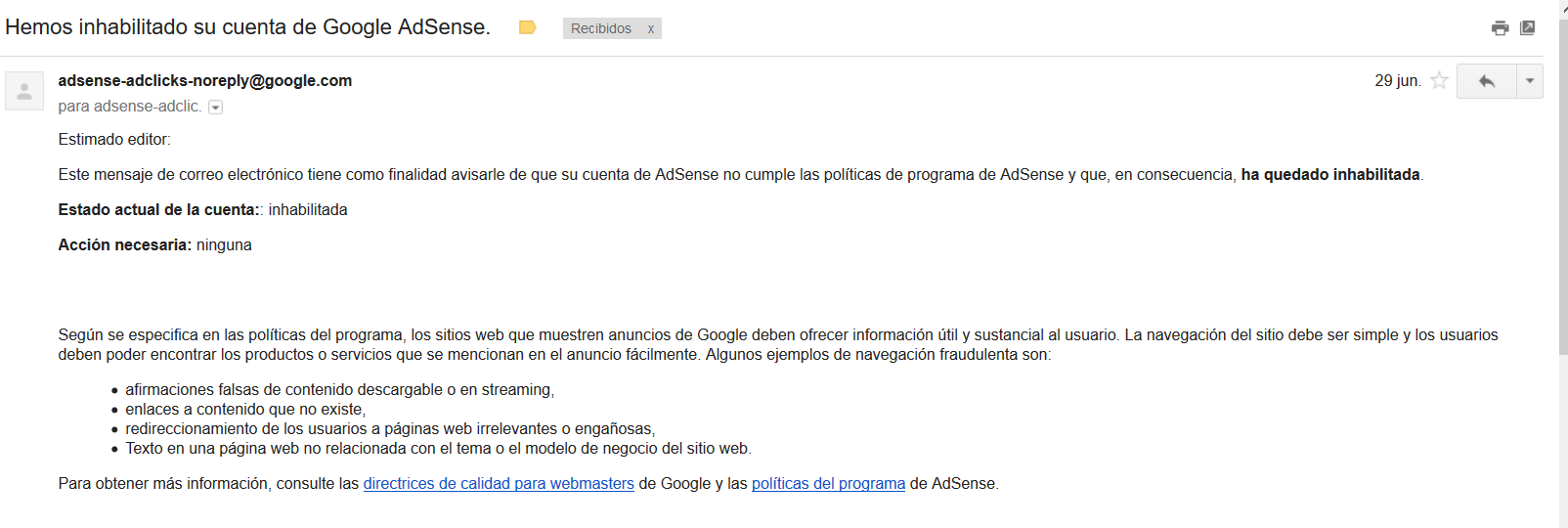Select text 'Estimado editor:'
The width and height of the screenshot is (1568, 528).
tap(114, 139)
